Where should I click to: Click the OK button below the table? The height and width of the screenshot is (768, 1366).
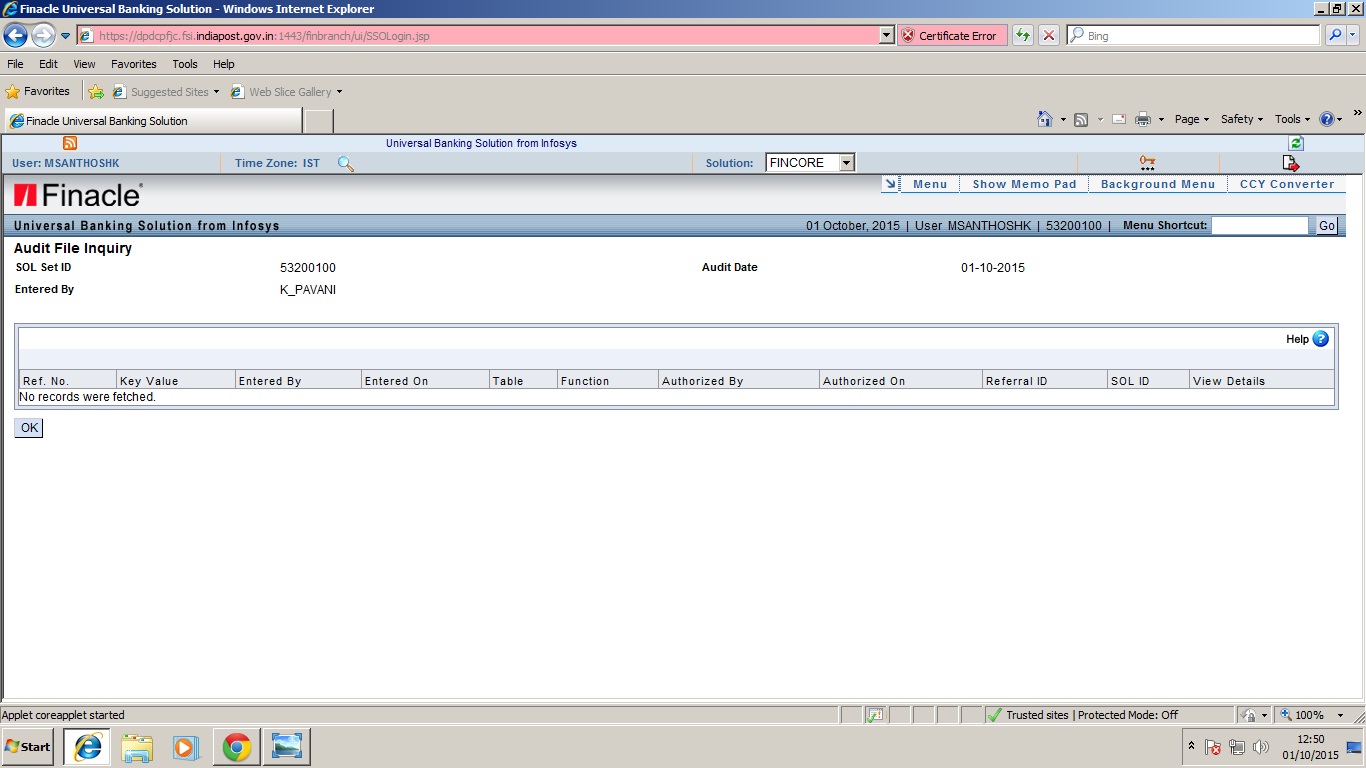pyautogui.click(x=28, y=427)
